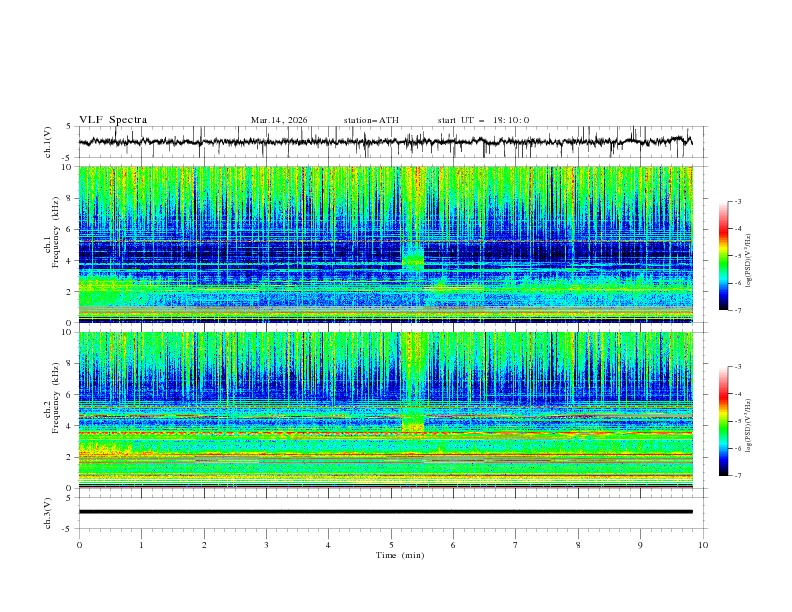
Task: Click time axis tick label "7"
Action: tap(516, 545)
